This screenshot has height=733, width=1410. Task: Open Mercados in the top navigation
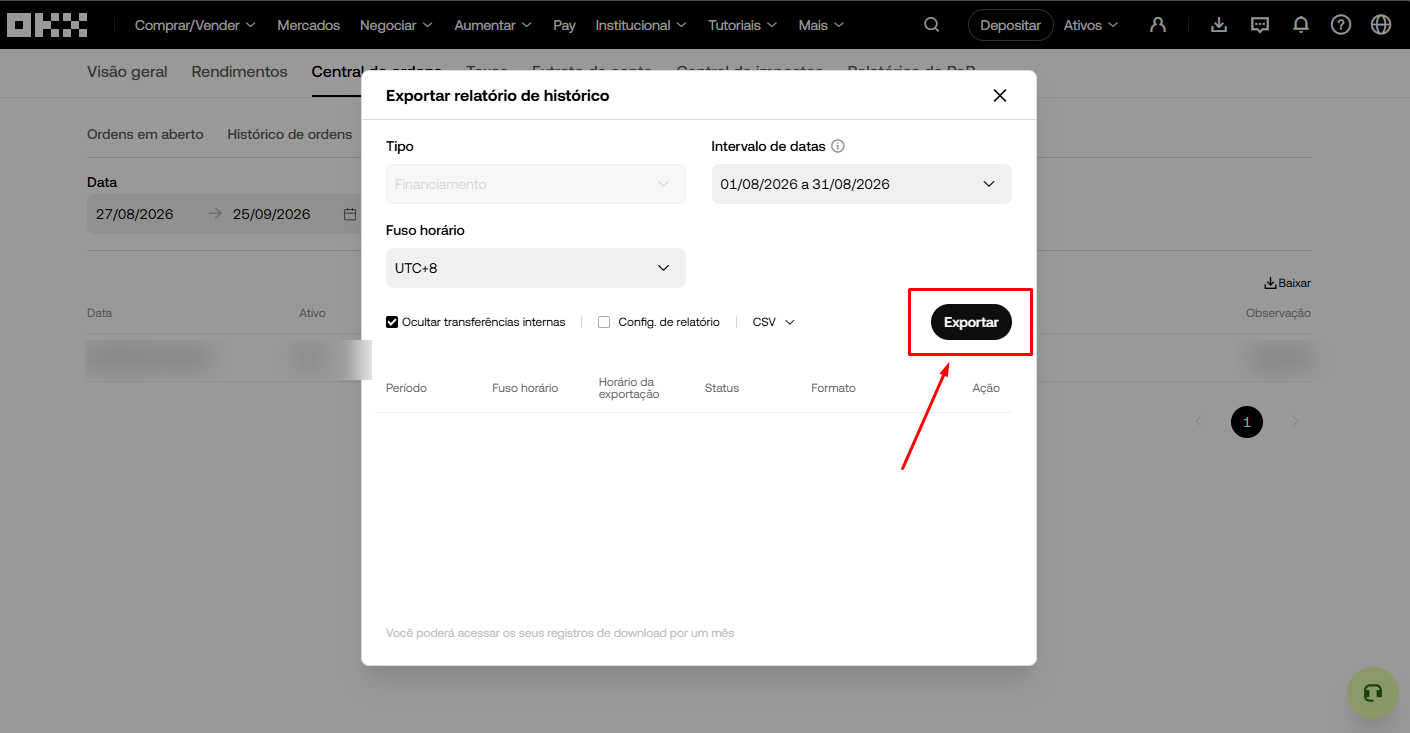pyautogui.click(x=308, y=25)
